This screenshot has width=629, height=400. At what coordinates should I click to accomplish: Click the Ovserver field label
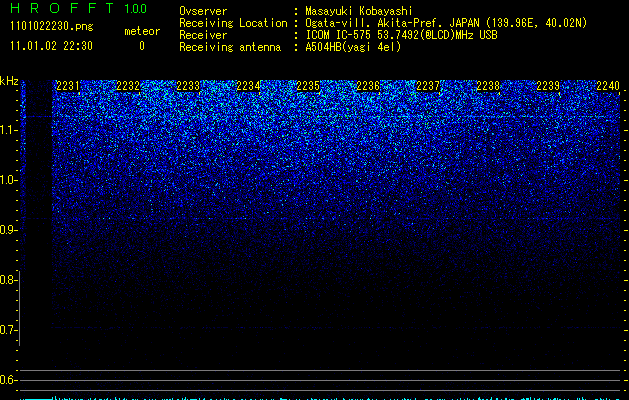203,11
